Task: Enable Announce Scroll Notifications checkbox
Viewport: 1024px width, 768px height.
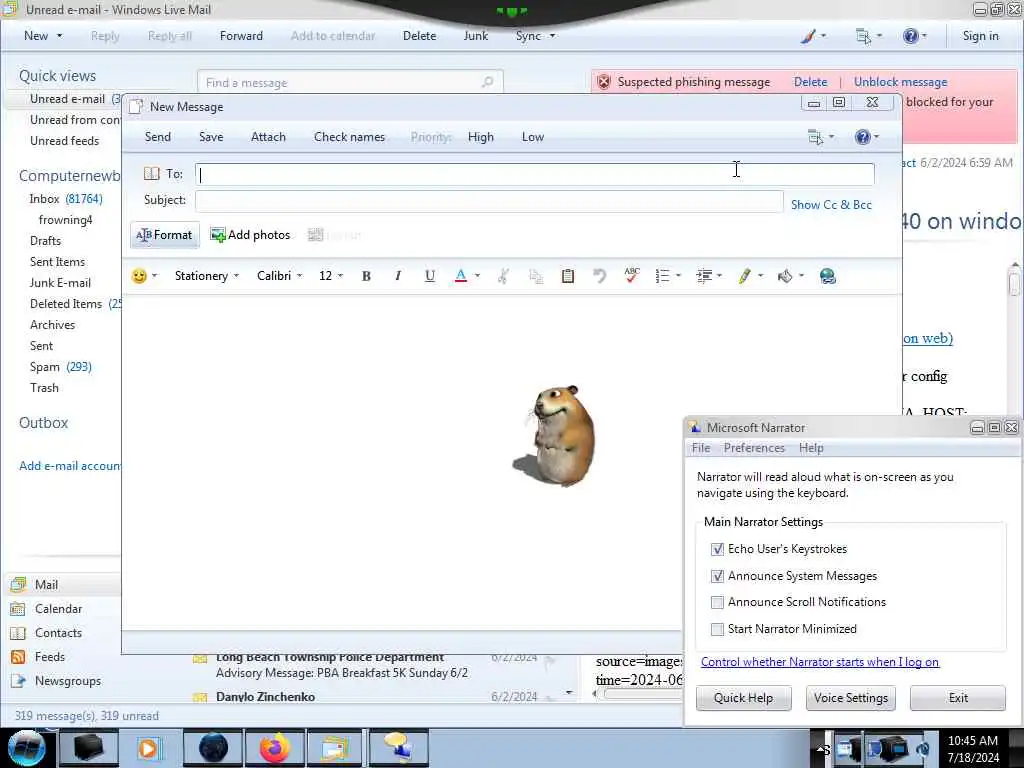Action: click(717, 602)
